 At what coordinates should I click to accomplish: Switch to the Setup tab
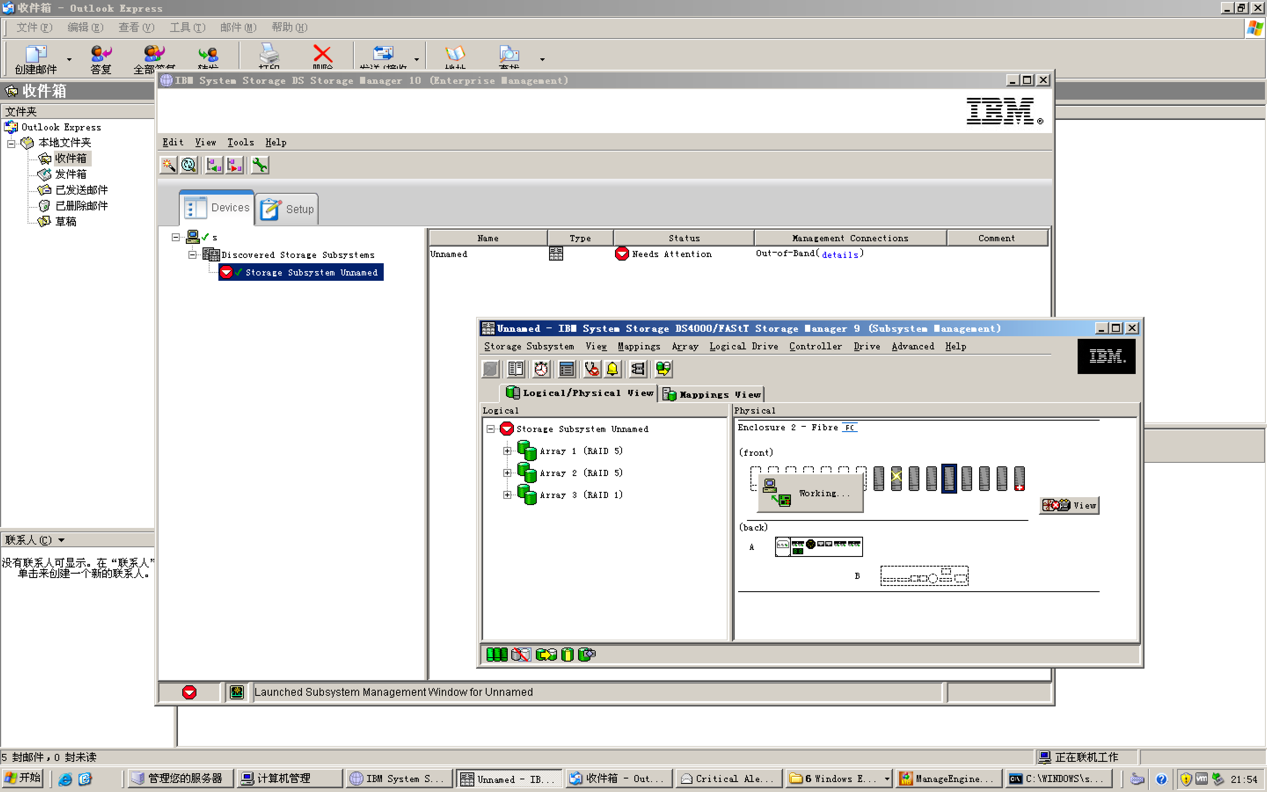pos(288,209)
